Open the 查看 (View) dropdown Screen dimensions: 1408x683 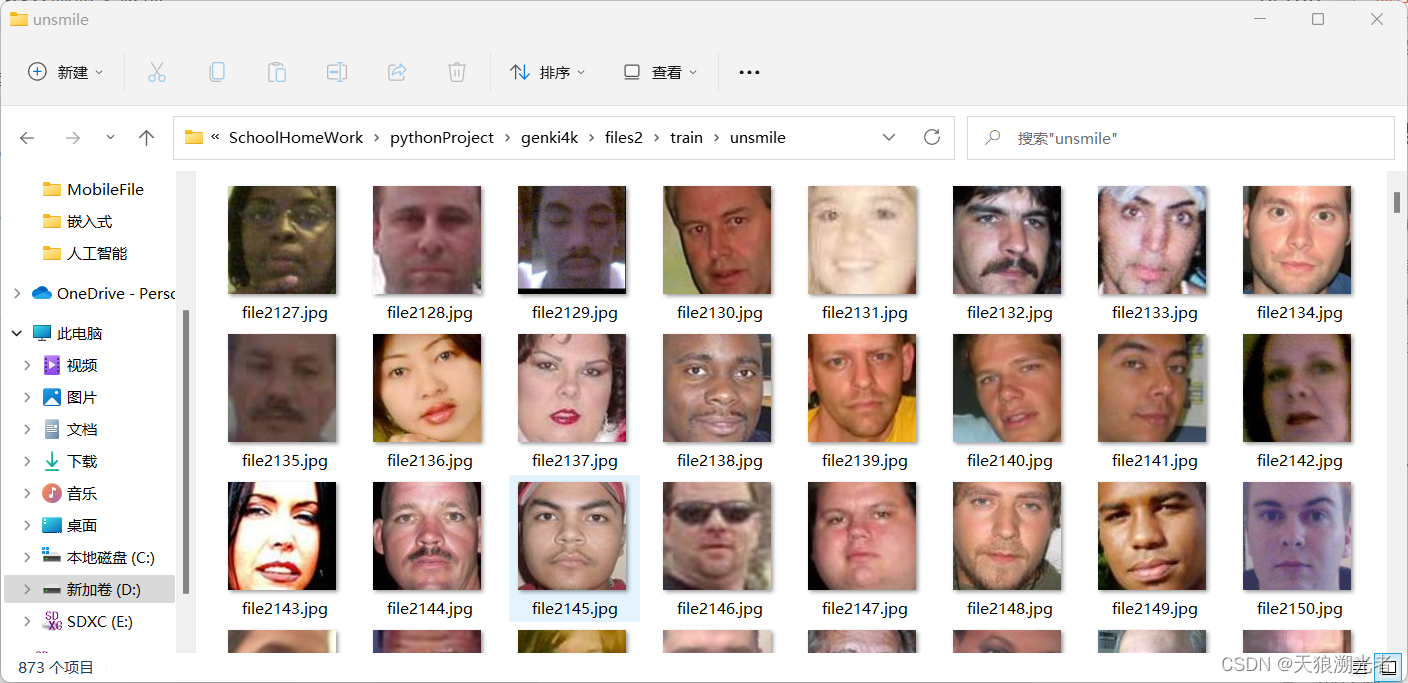coord(661,72)
